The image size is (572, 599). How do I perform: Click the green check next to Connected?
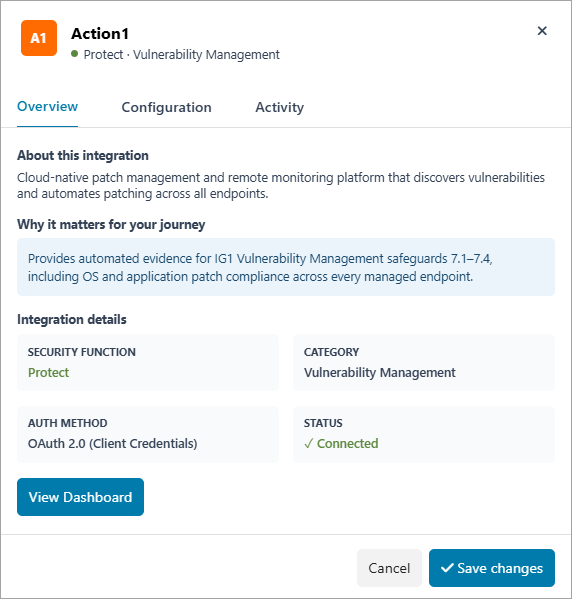tap(308, 444)
